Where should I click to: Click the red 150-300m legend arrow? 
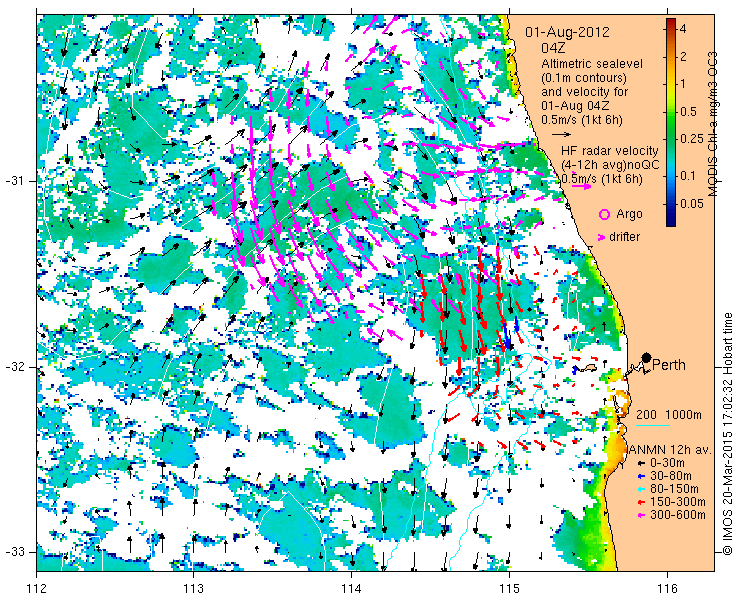click(640, 502)
